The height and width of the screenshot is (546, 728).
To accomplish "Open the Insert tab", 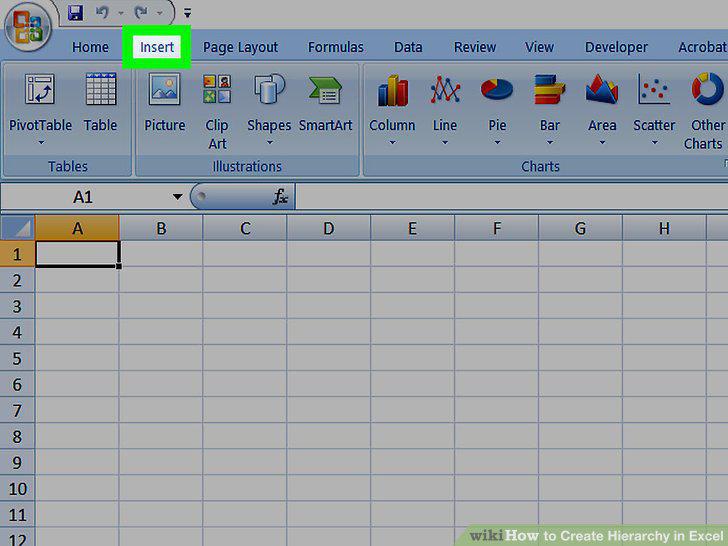I will coord(157,47).
